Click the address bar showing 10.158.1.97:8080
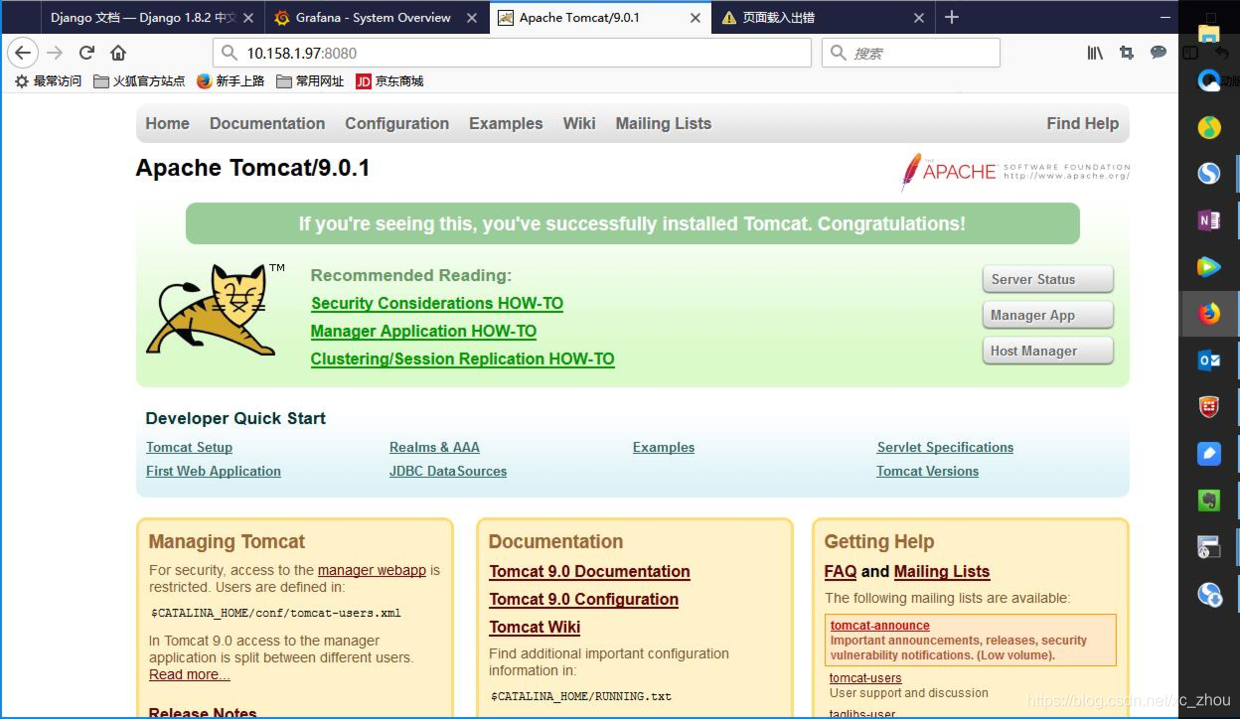Screen dimensions: 1240x719 (512, 53)
